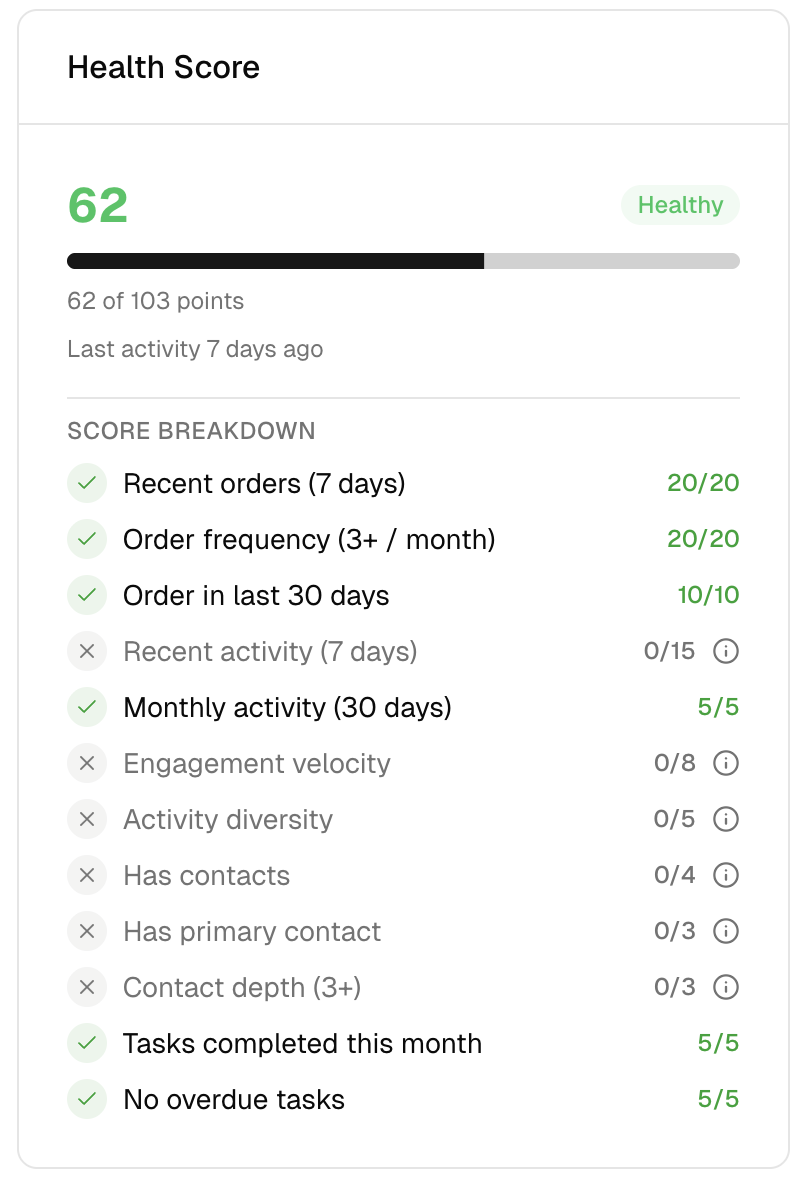790x1184 pixels.
Task: Click the Healthy status badge
Action: click(680, 205)
